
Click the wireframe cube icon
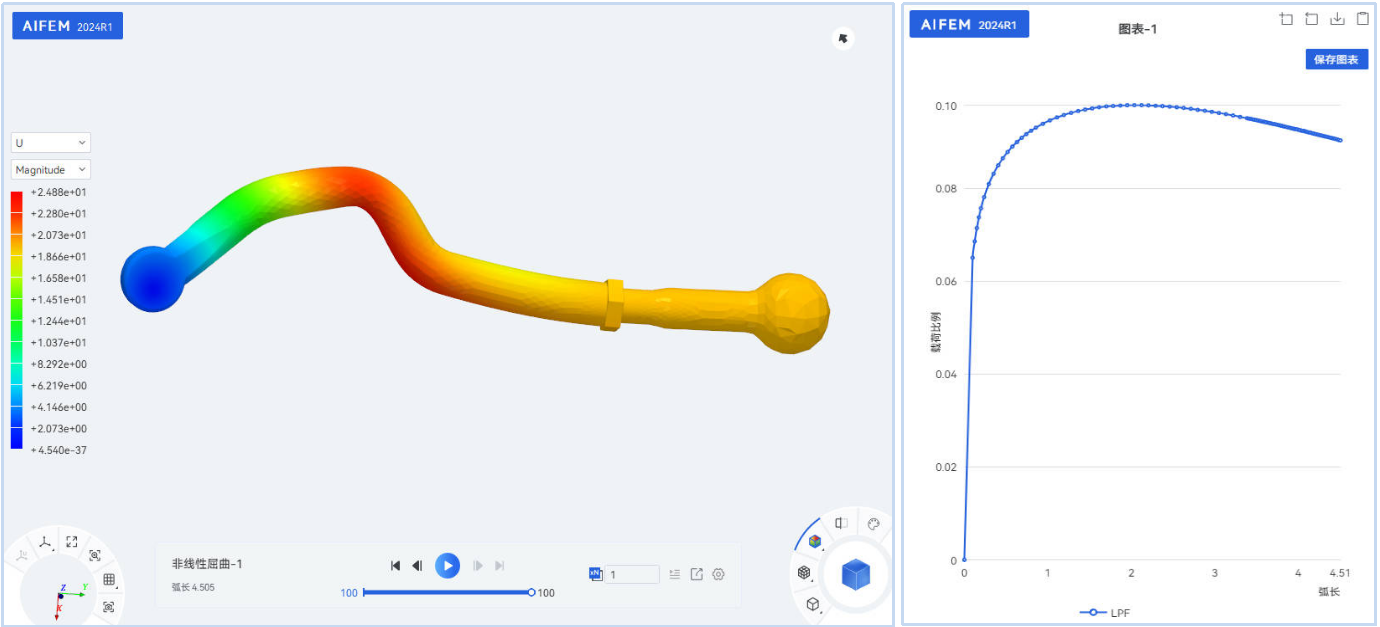(813, 604)
